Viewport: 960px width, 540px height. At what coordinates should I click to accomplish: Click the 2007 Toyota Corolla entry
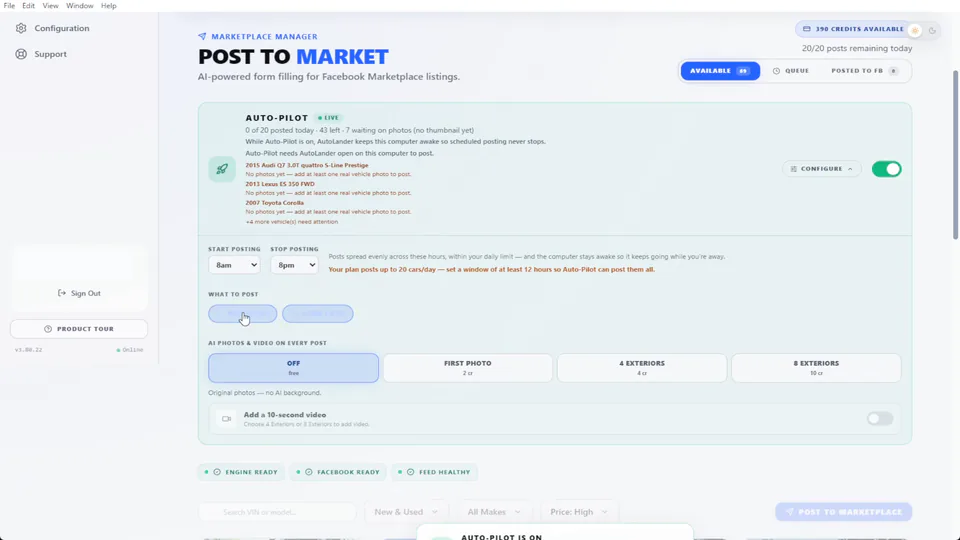tap(274, 203)
